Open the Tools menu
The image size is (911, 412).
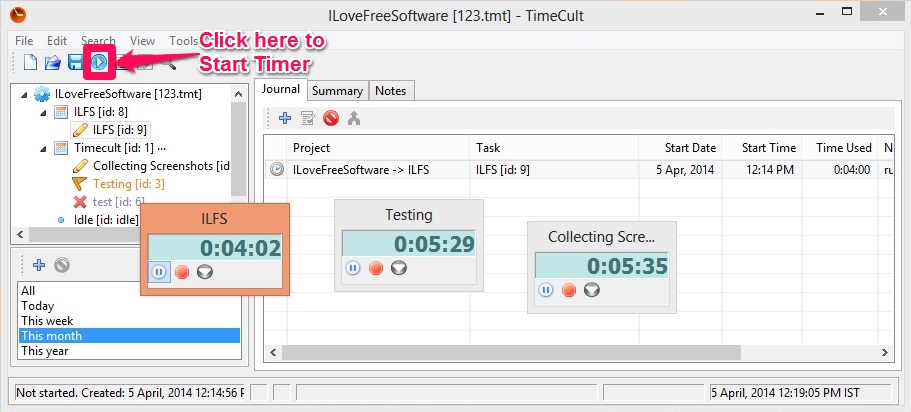pyautogui.click(x=183, y=41)
